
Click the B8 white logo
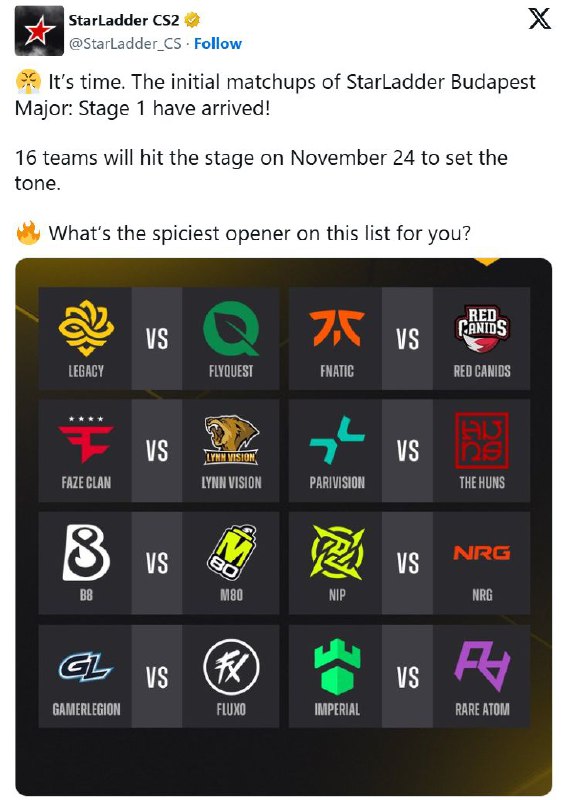(86, 553)
